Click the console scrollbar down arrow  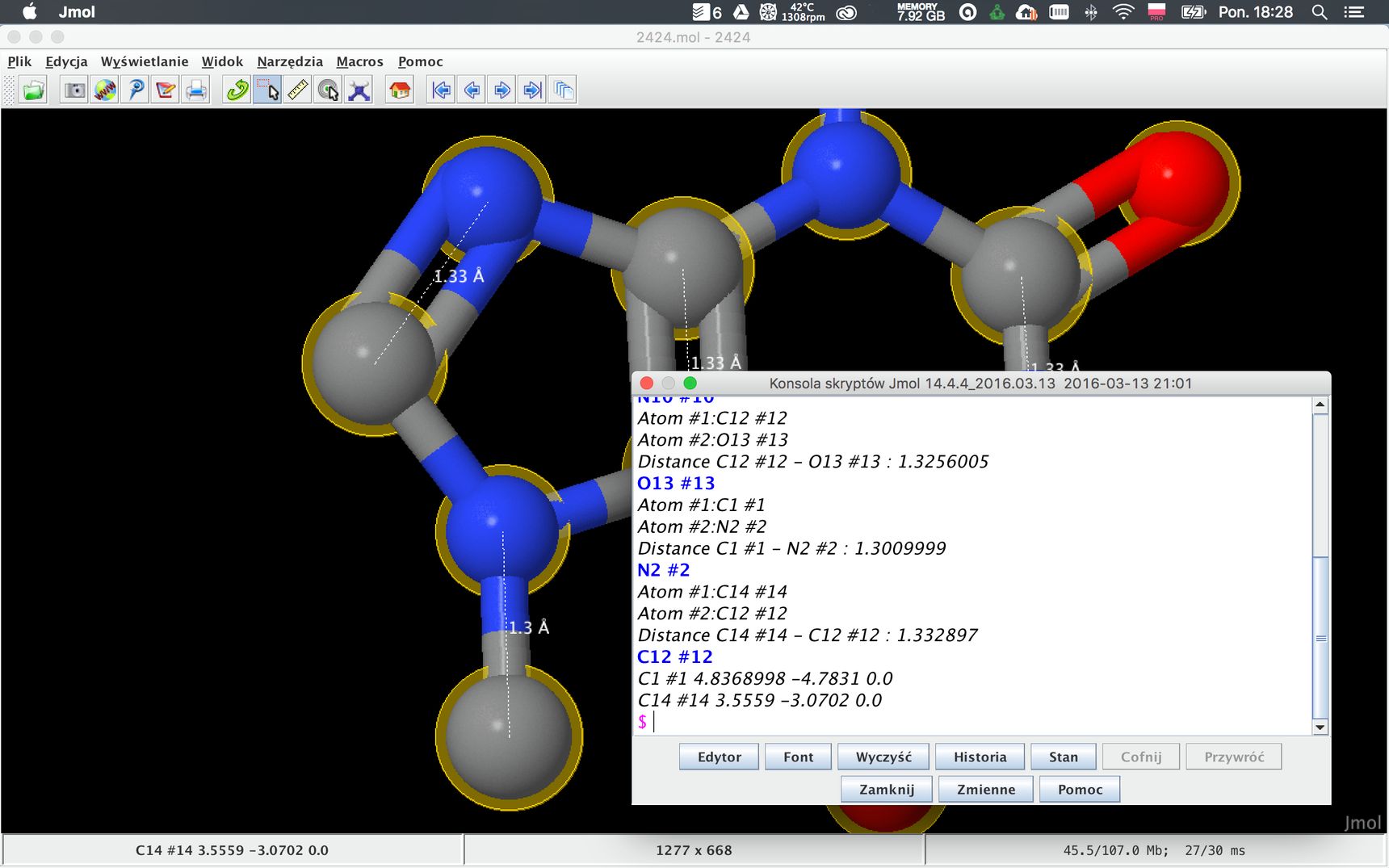point(1320,727)
